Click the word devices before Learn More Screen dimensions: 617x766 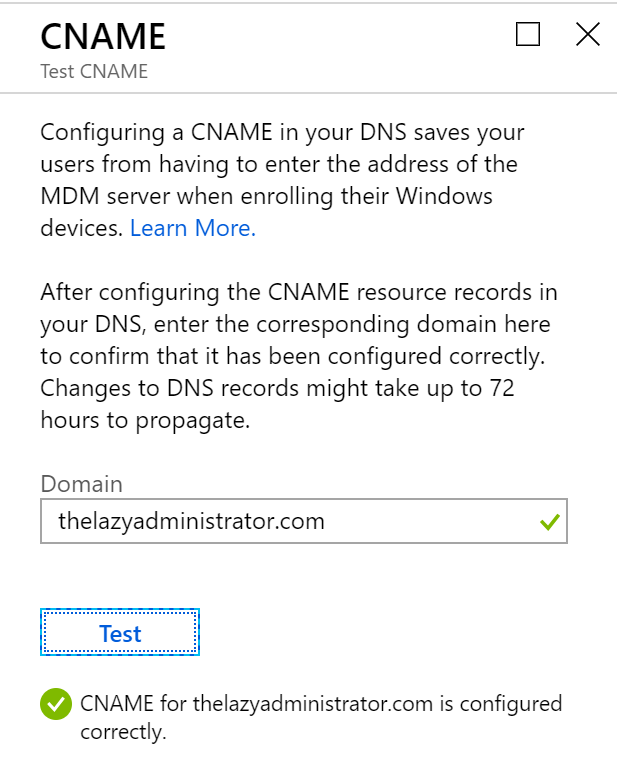82,228
